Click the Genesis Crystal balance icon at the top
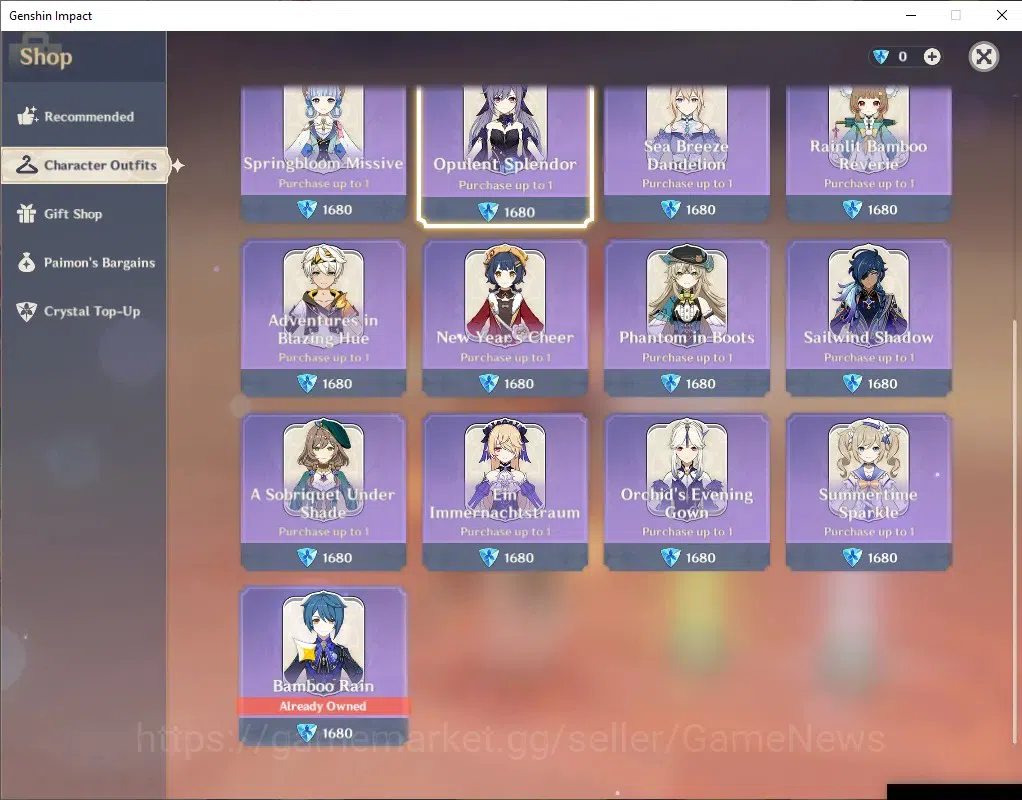This screenshot has width=1022, height=800. 881,57
